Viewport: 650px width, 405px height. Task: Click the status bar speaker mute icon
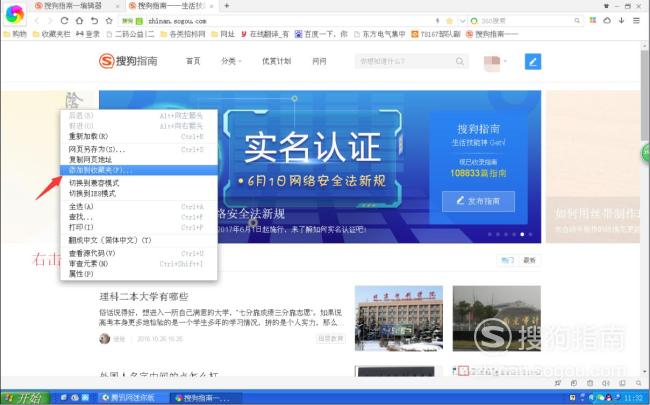[x=606, y=383]
